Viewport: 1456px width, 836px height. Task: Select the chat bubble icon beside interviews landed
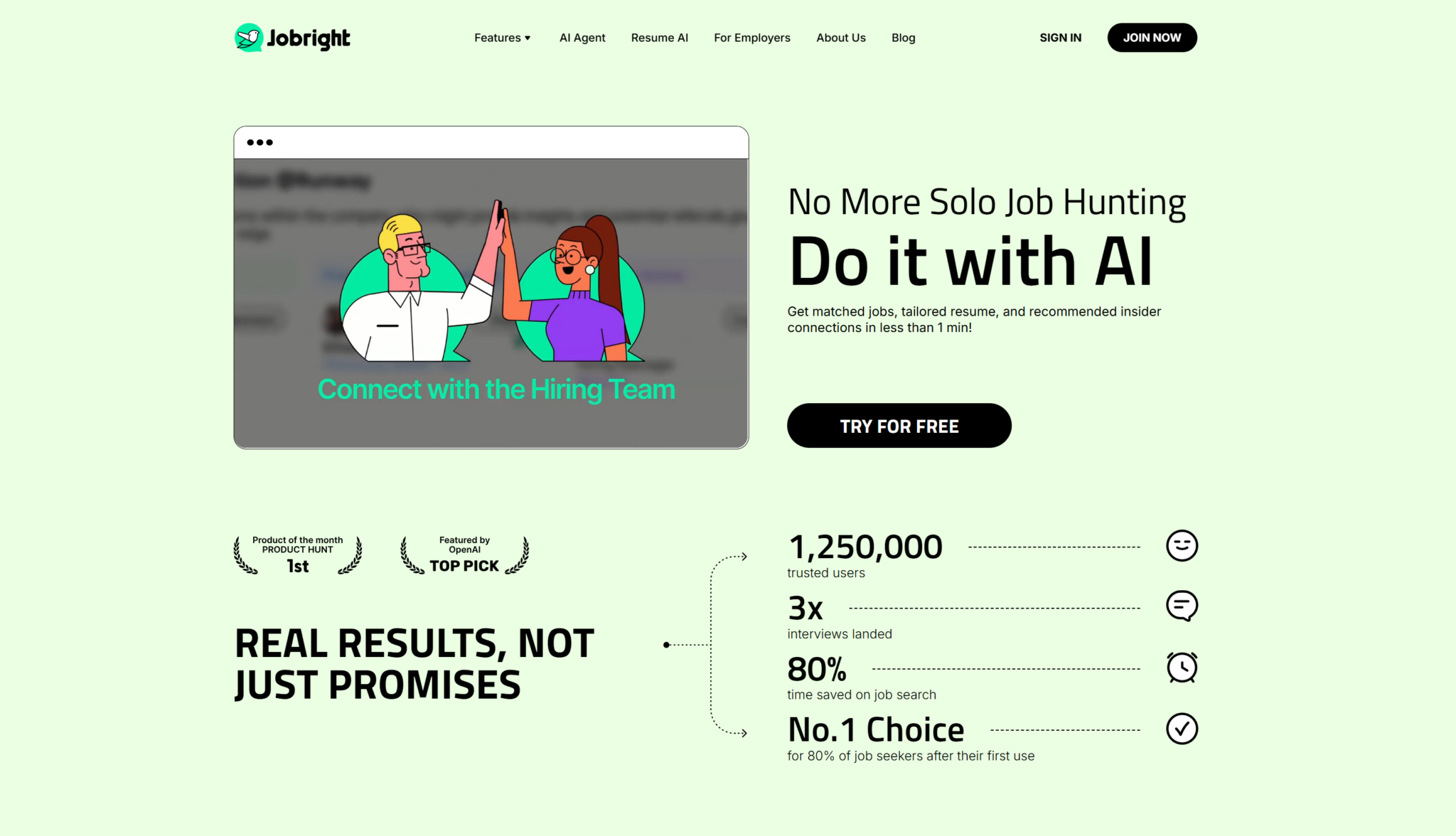1182,606
